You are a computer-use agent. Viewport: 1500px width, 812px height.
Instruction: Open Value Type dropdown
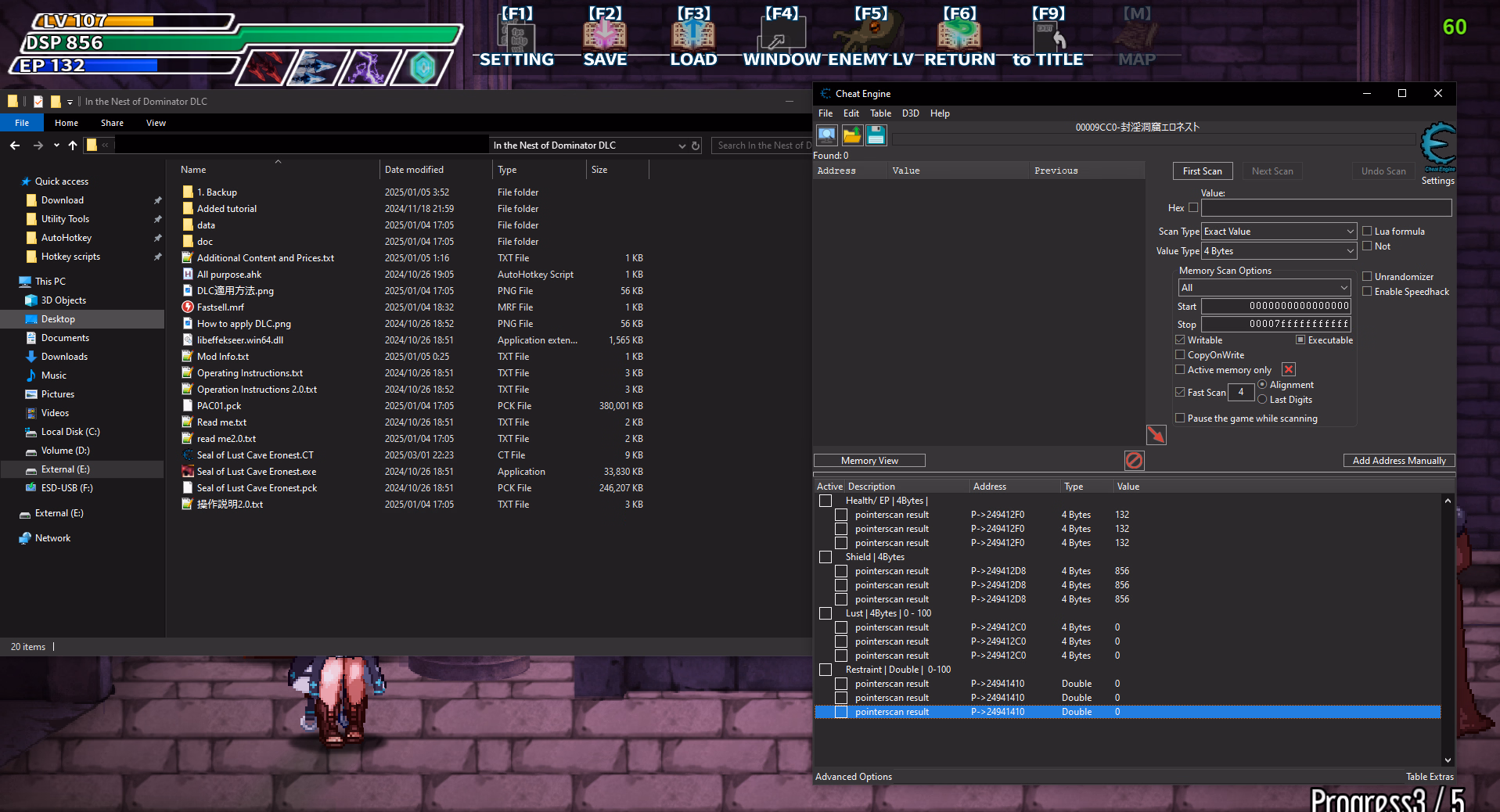pyautogui.click(x=1279, y=251)
